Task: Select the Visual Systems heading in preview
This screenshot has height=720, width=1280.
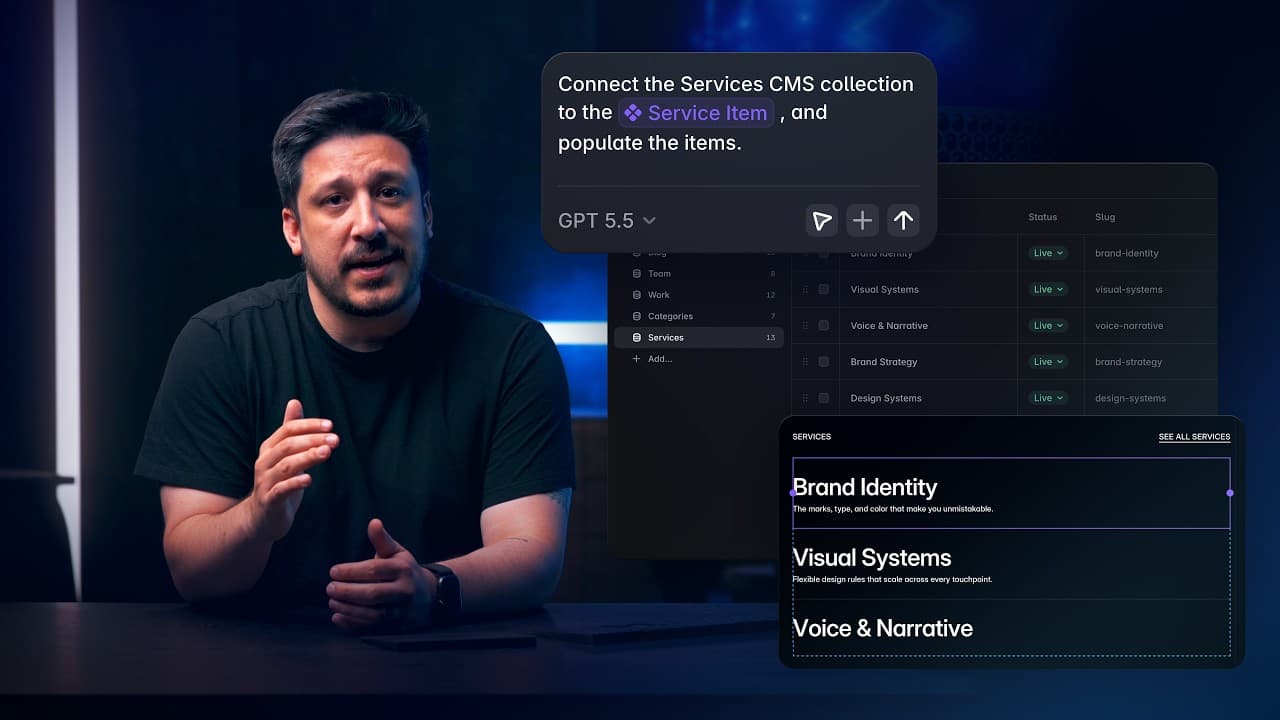Action: pos(871,558)
